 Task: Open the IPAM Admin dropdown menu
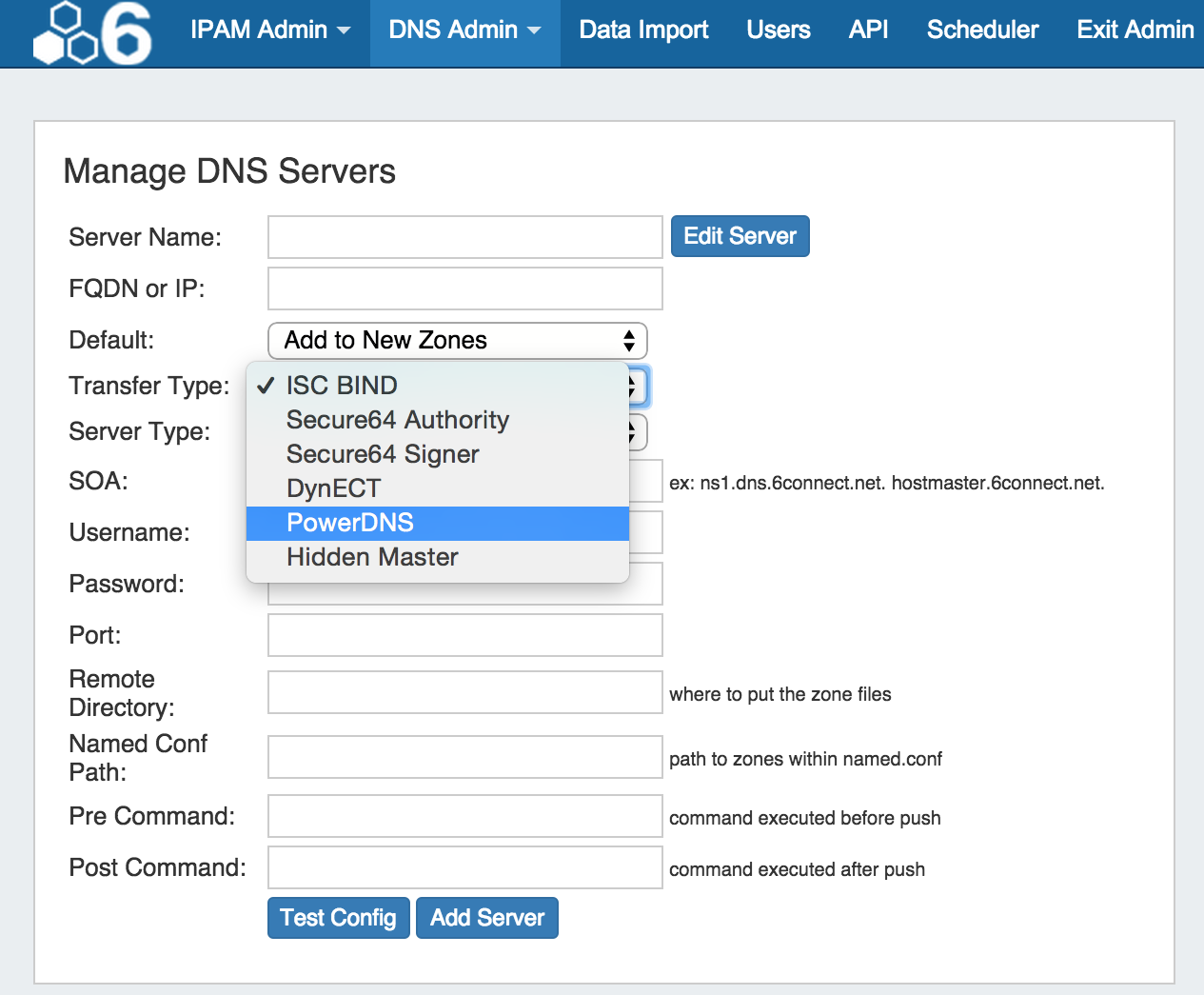click(x=270, y=30)
